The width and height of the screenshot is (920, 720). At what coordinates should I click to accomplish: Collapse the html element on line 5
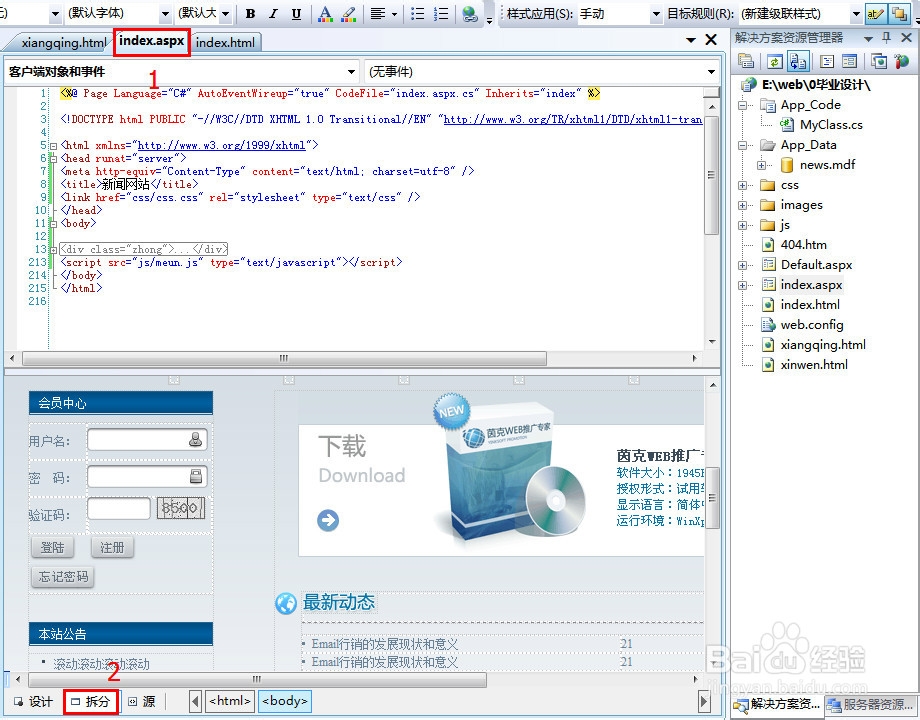point(53,146)
